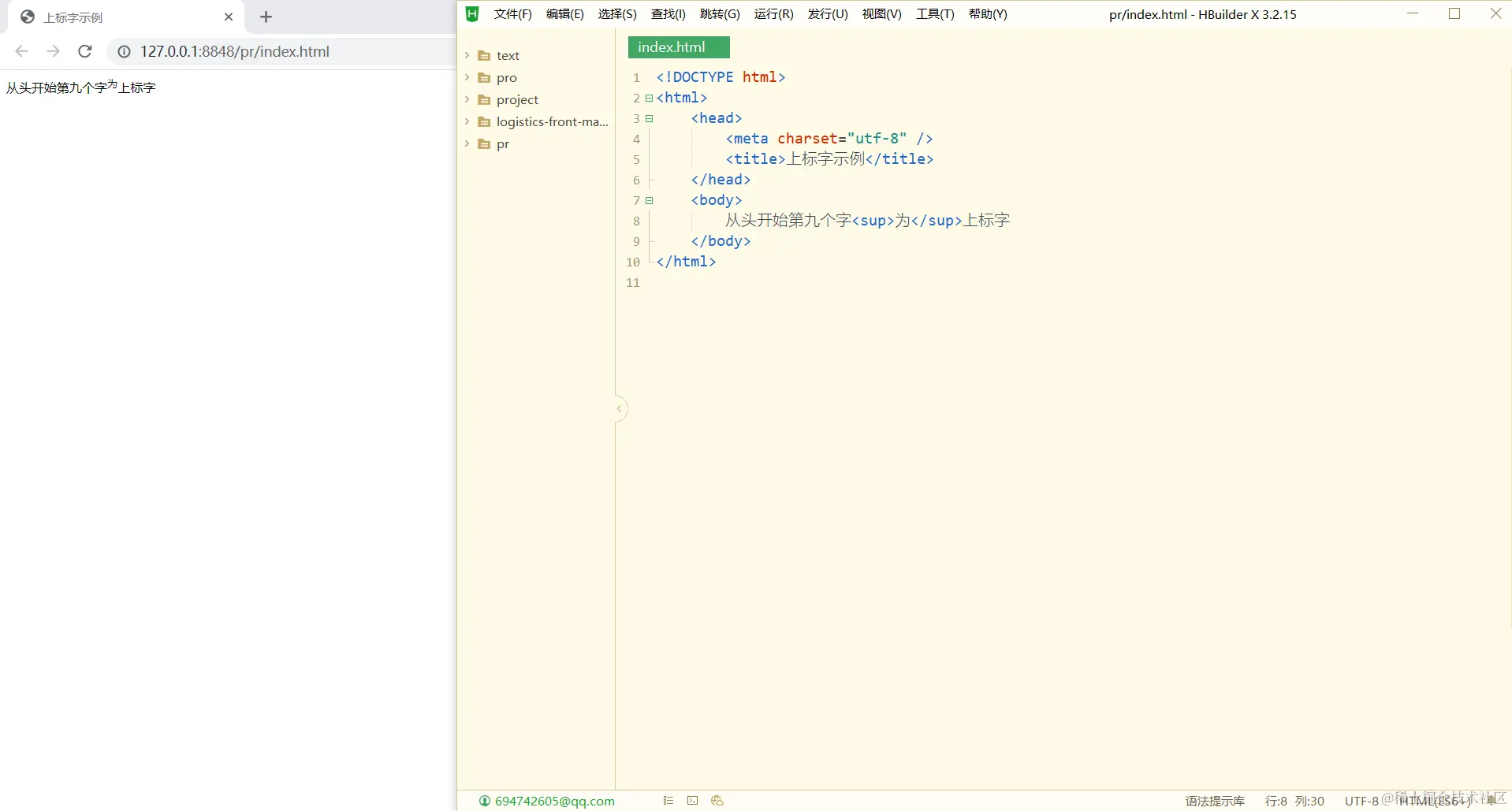This screenshot has width=1512, height=811.
Task: Expand the project folder in tree
Action: pyautogui.click(x=467, y=100)
